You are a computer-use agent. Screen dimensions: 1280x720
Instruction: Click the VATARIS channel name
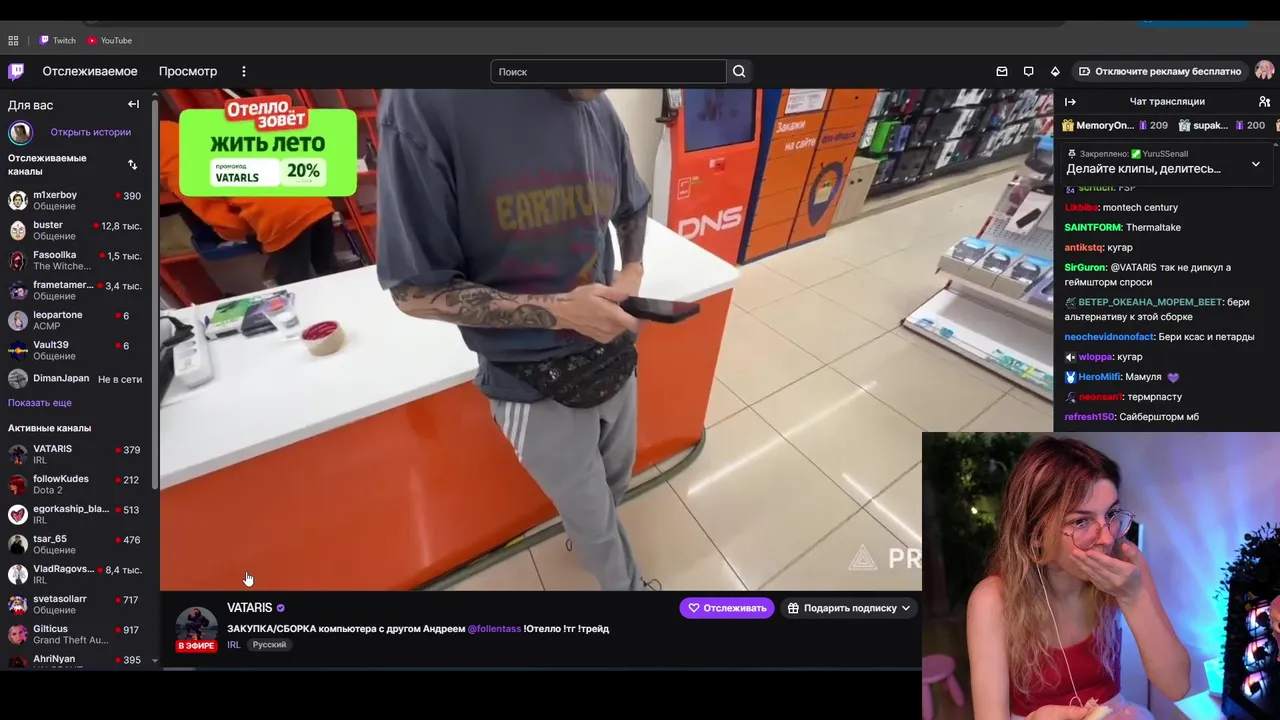[249, 608]
